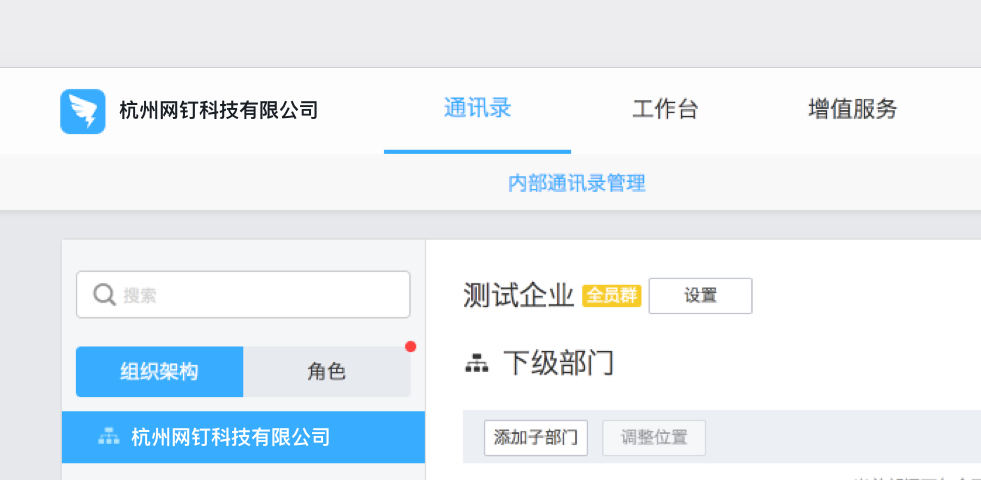Click the 全员群 badge
The height and width of the screenshot is (480, 981).
click(611, 295)
